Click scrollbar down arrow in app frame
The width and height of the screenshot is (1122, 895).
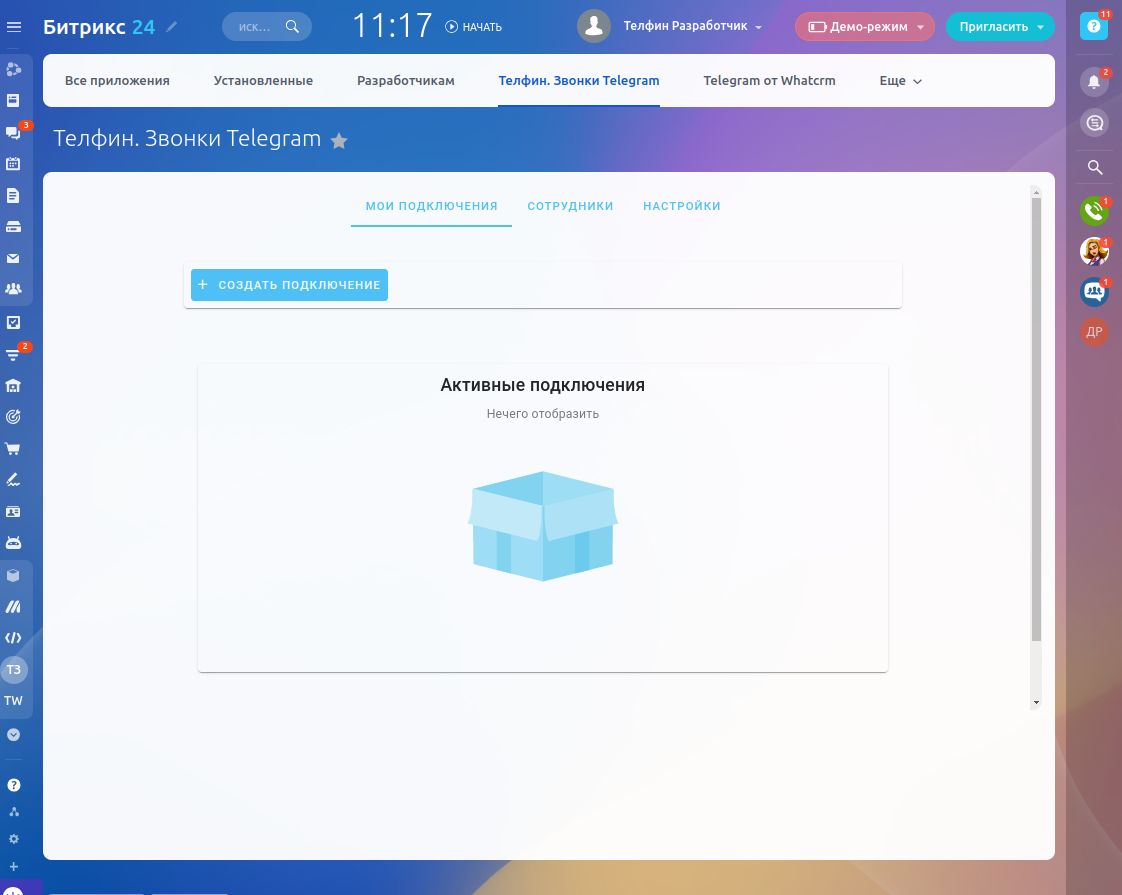1036,703
